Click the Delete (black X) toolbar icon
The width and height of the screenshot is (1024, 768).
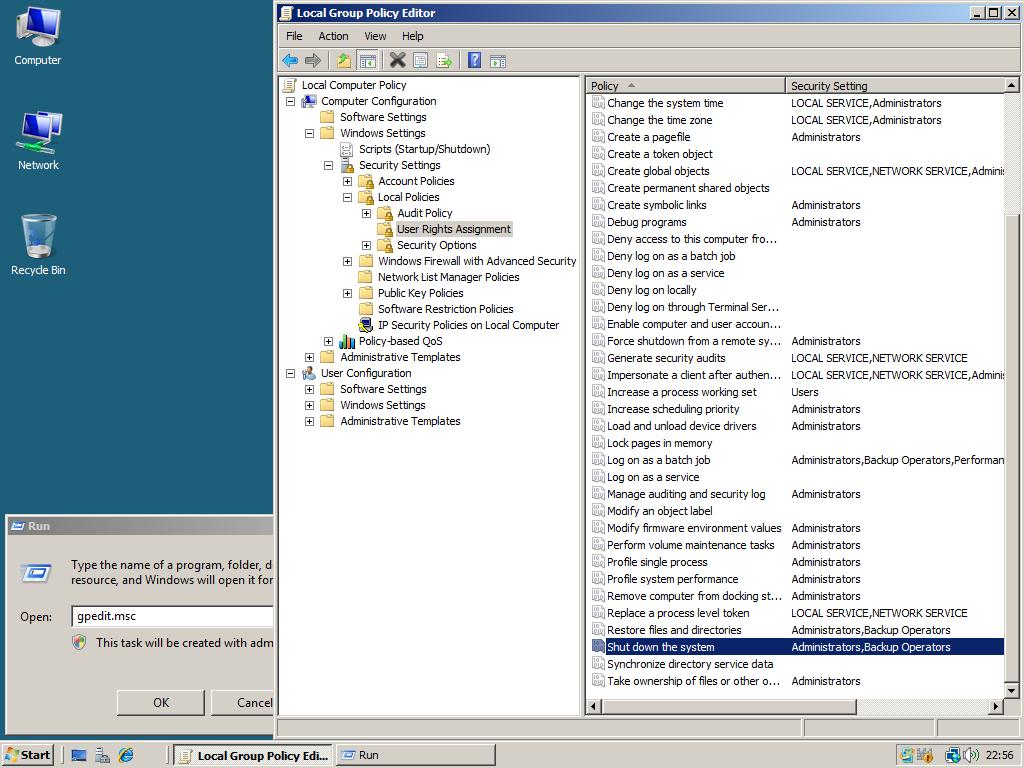click(397, 61)
